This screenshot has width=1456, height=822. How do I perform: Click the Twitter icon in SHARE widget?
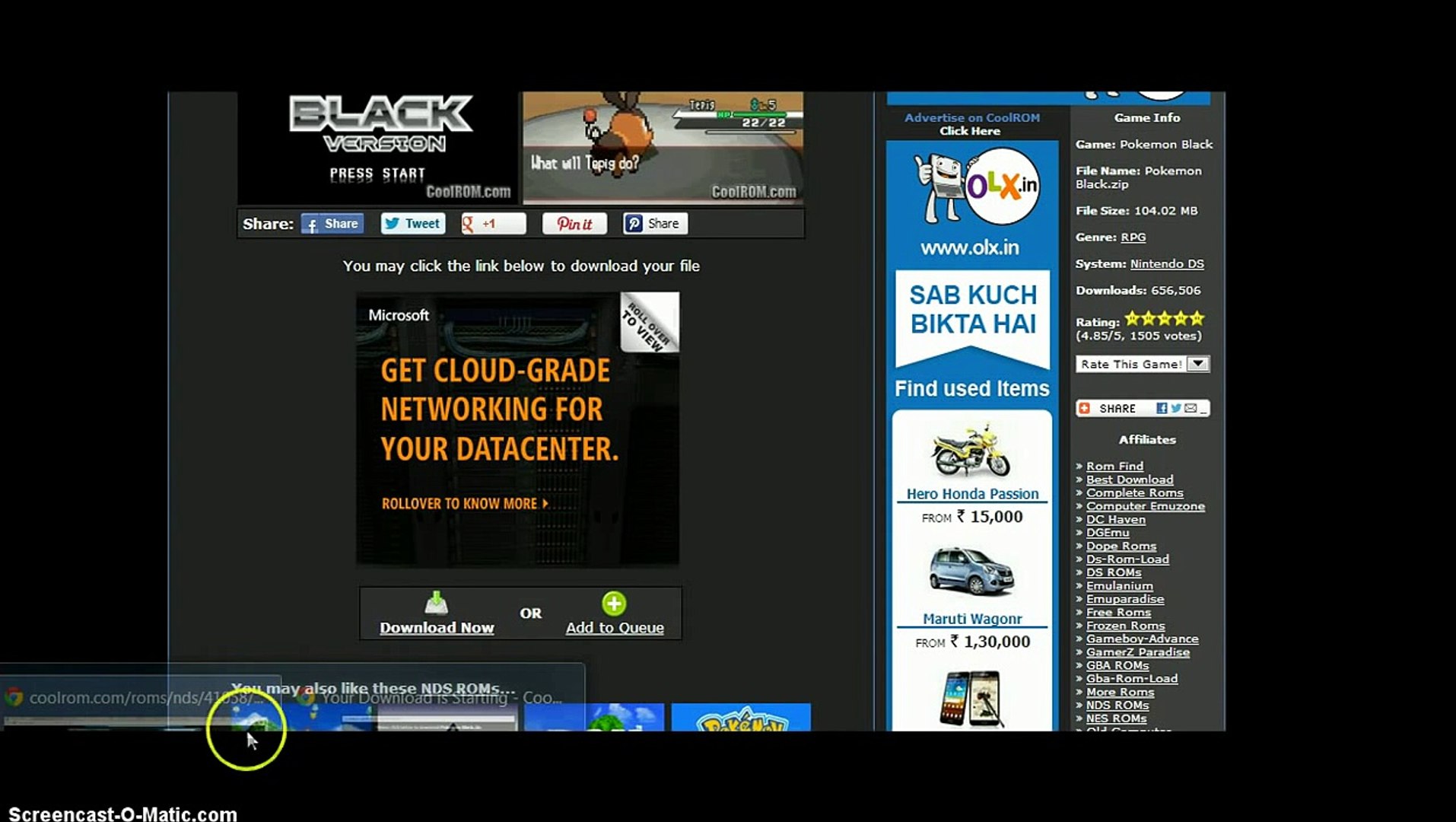point(1176,409)
